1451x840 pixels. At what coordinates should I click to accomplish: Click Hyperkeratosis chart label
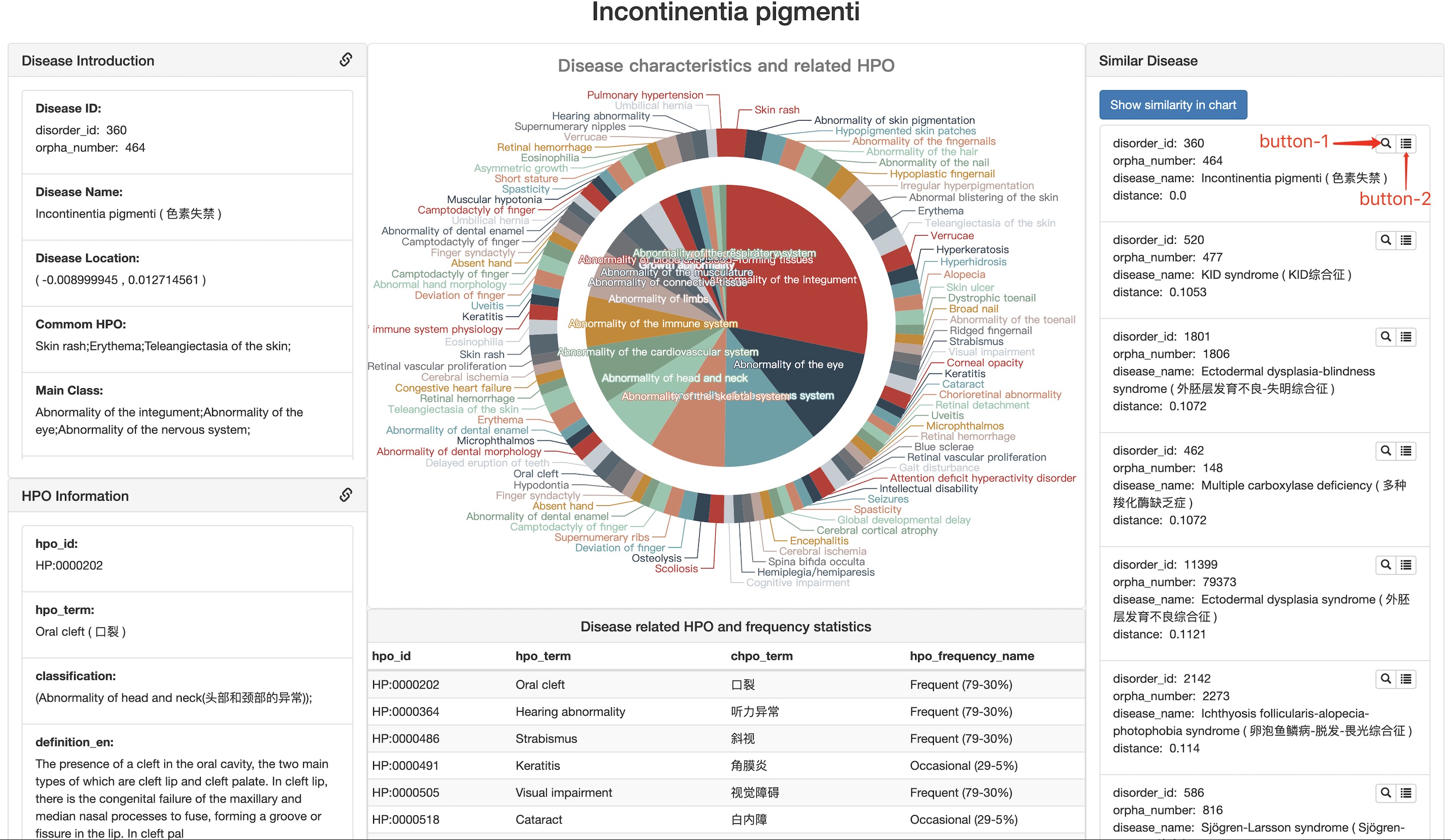point(972,249)
